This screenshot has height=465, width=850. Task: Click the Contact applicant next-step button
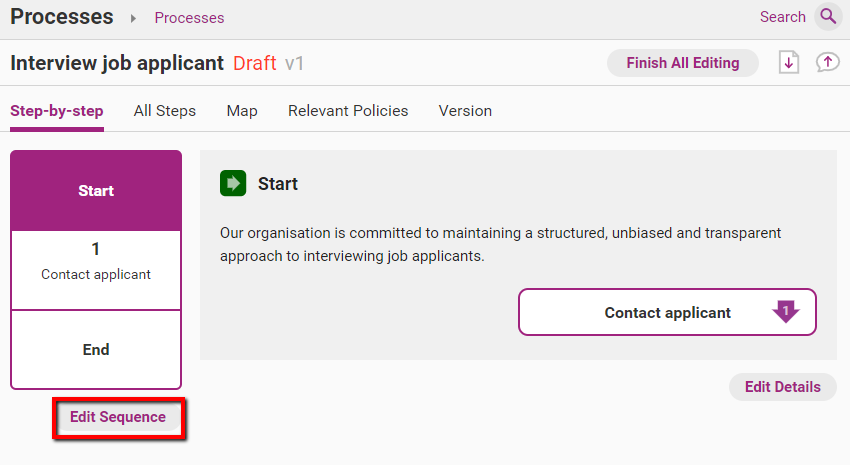pyautogui.click(x=667, y=312)
